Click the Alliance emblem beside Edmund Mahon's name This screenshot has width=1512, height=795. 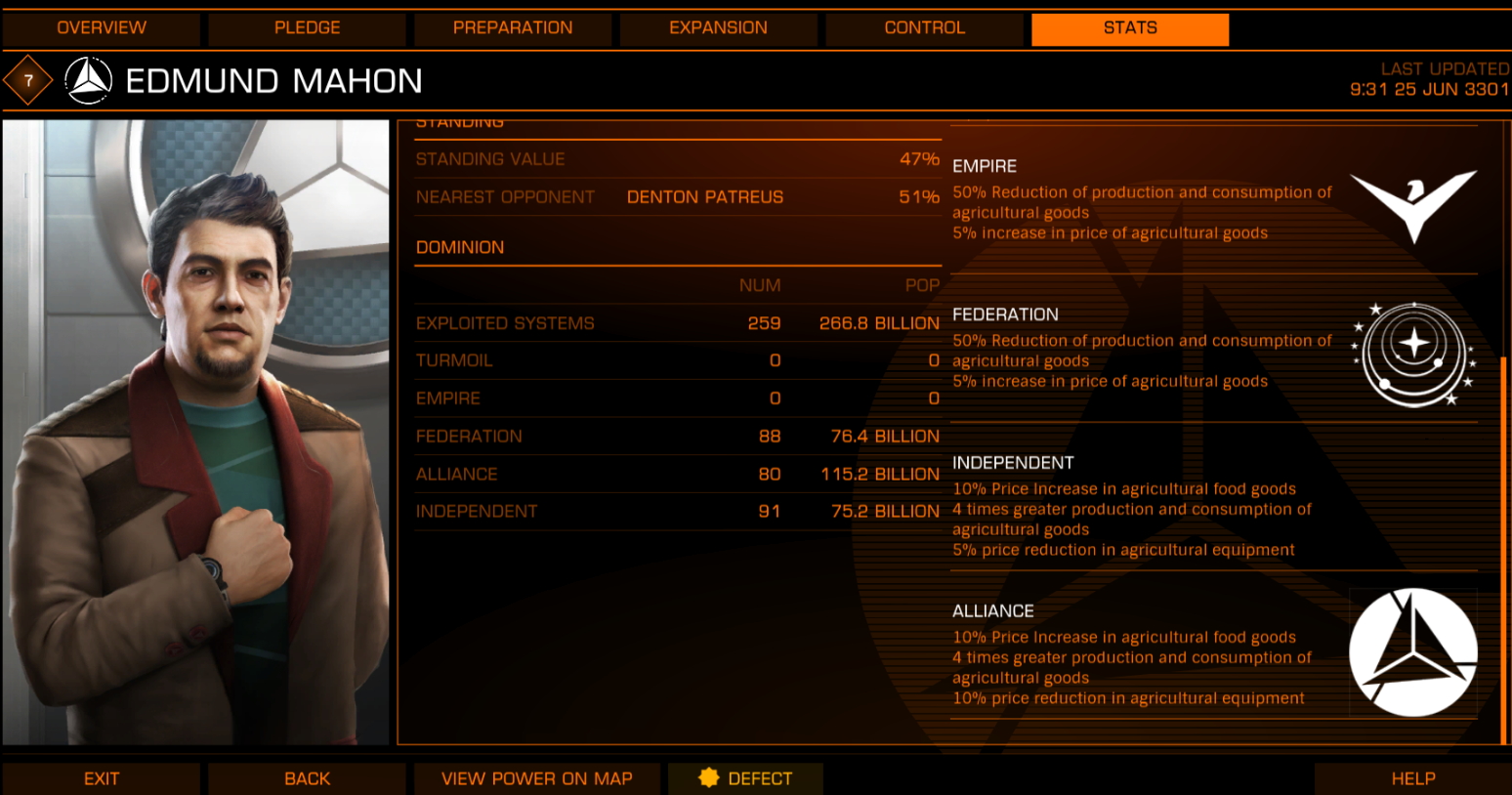(89, 81)
